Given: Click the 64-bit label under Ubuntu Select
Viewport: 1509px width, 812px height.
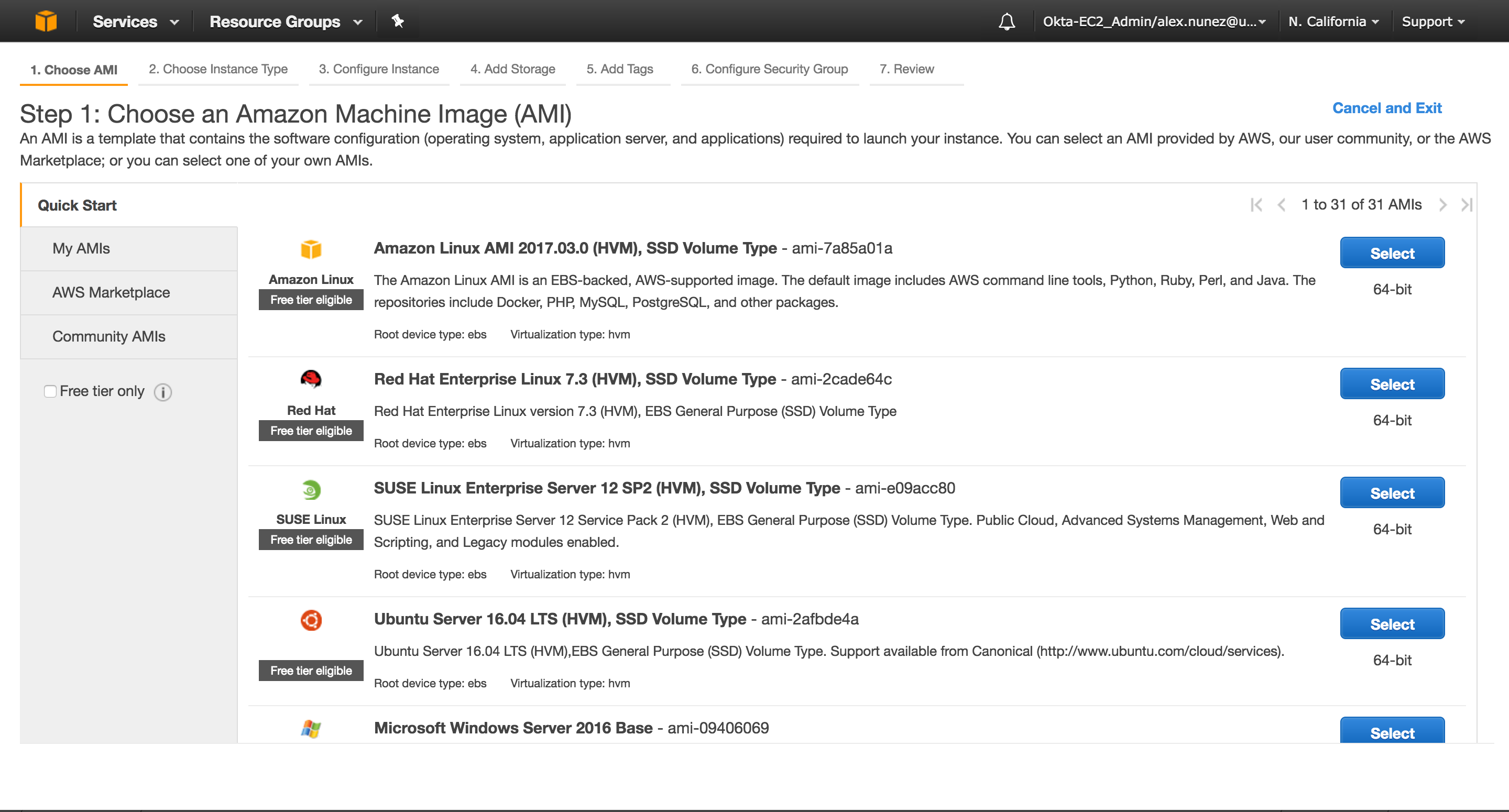Looking at the screenshot, I should (x=1392, y=660).
